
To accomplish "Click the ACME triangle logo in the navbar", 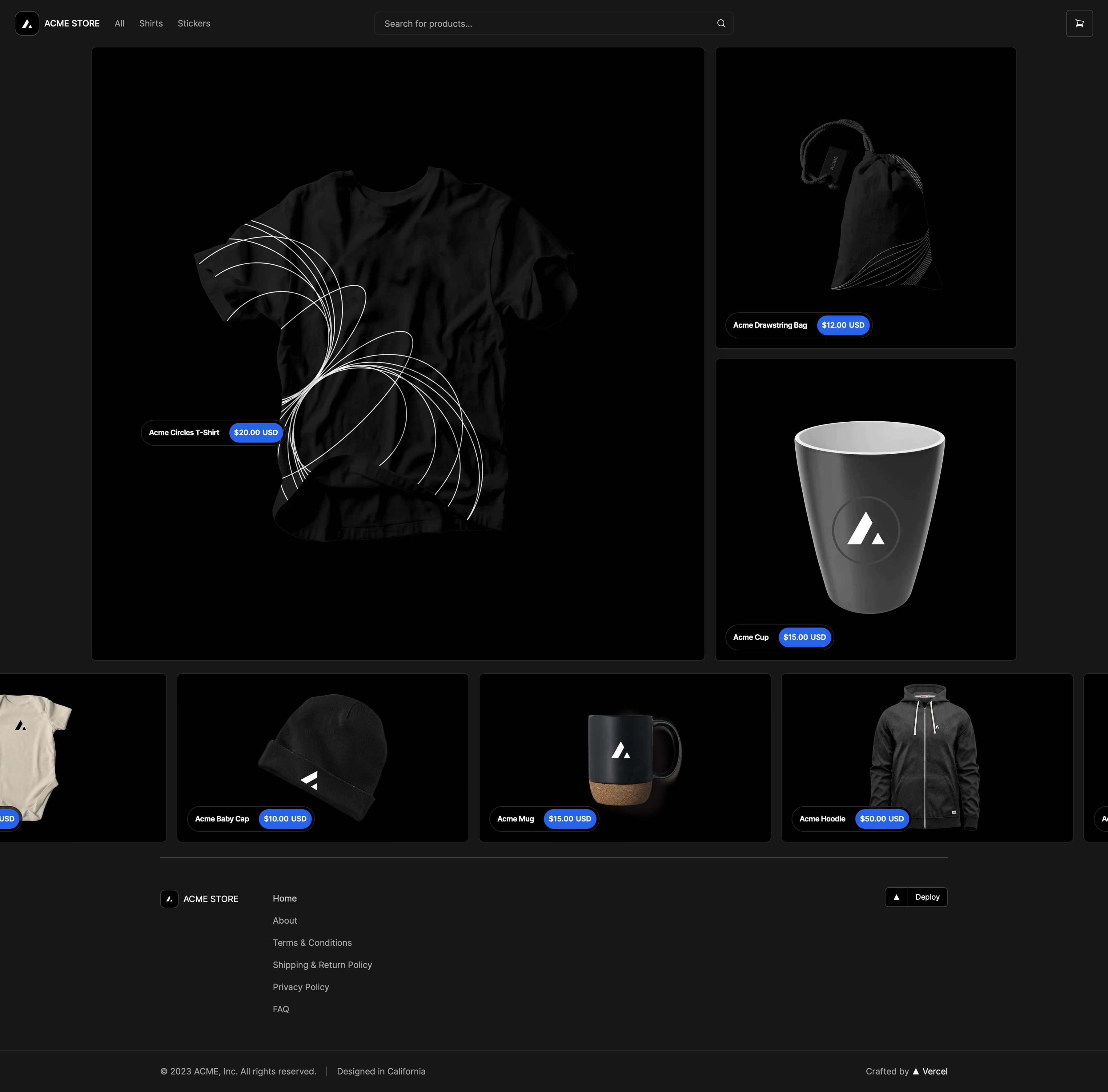I will click(x=27, y=23).
